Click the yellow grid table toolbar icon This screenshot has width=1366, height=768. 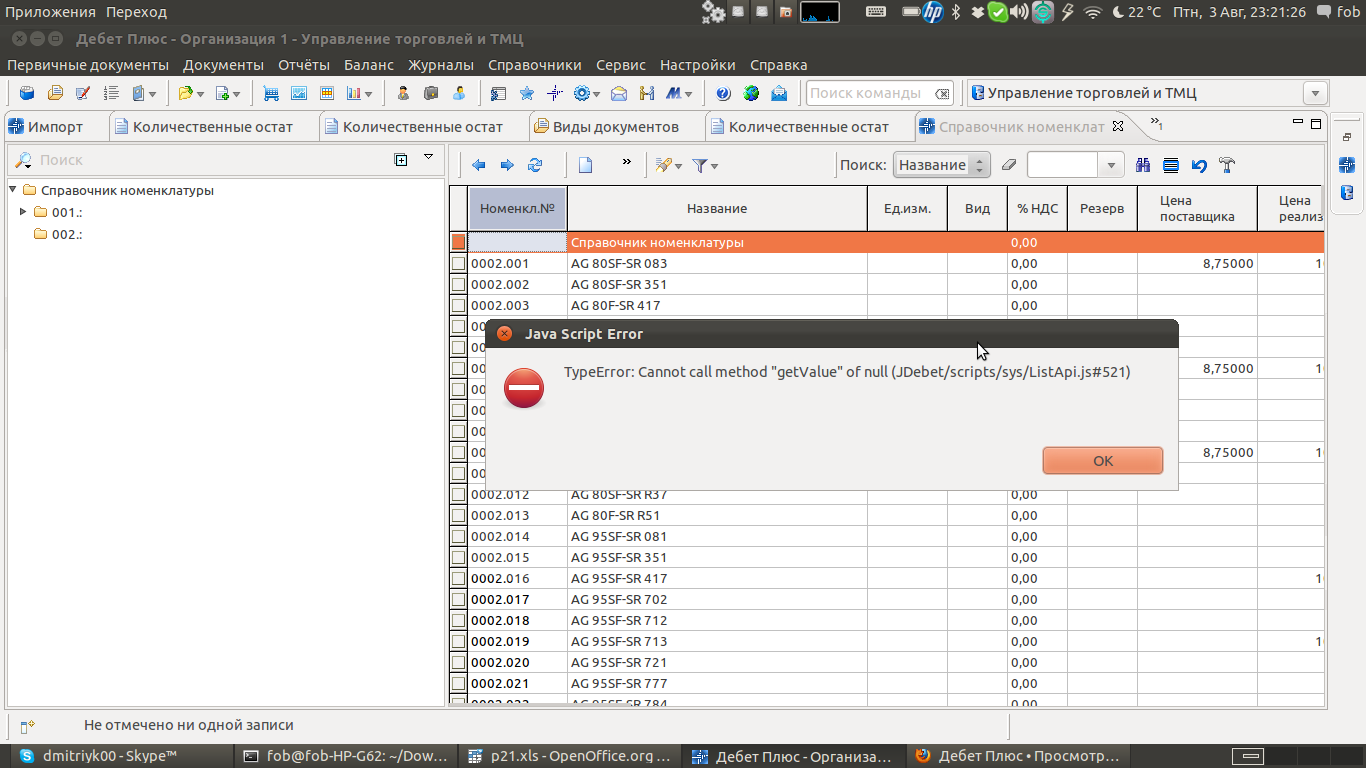(326, 93)
